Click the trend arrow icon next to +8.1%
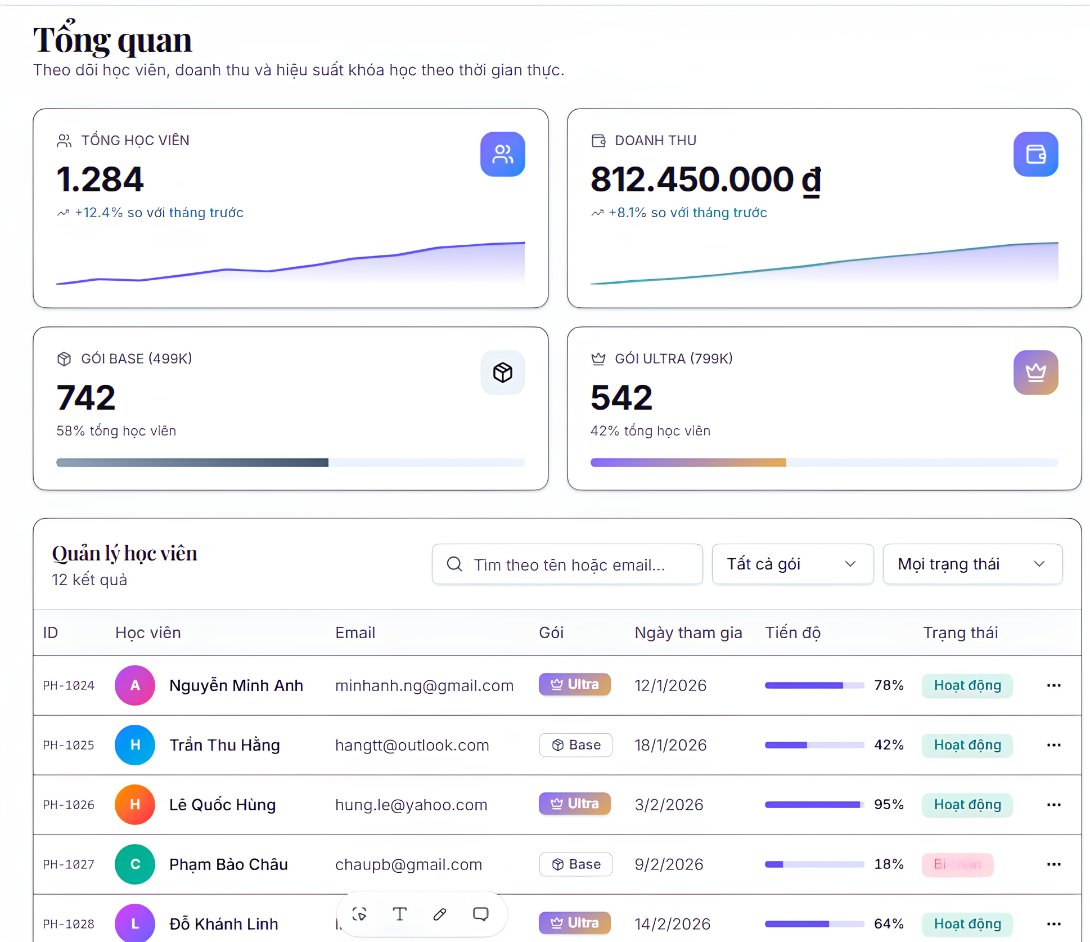Viewport: 1090px width, 942px height. coord(597,213)
